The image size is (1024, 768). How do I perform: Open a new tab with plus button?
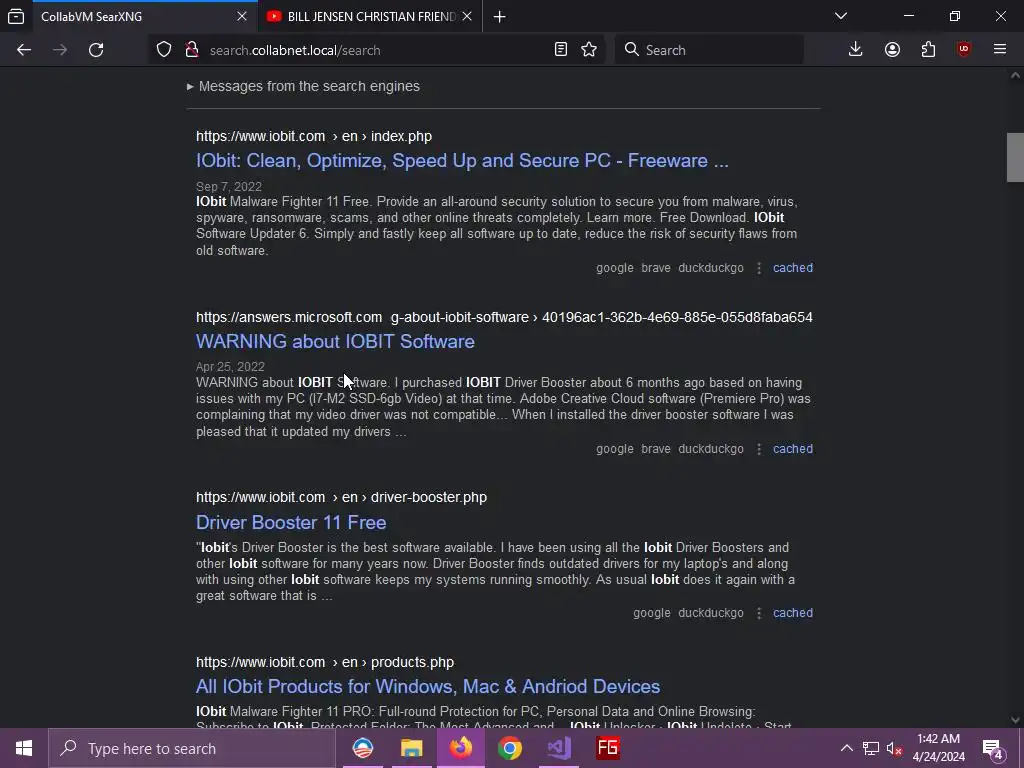[500, 17]
